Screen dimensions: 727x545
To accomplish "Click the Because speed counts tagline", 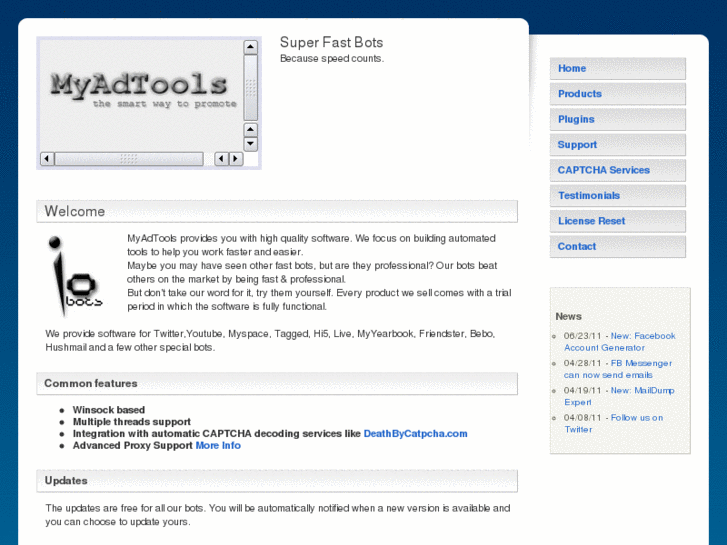I will (332, 59).
